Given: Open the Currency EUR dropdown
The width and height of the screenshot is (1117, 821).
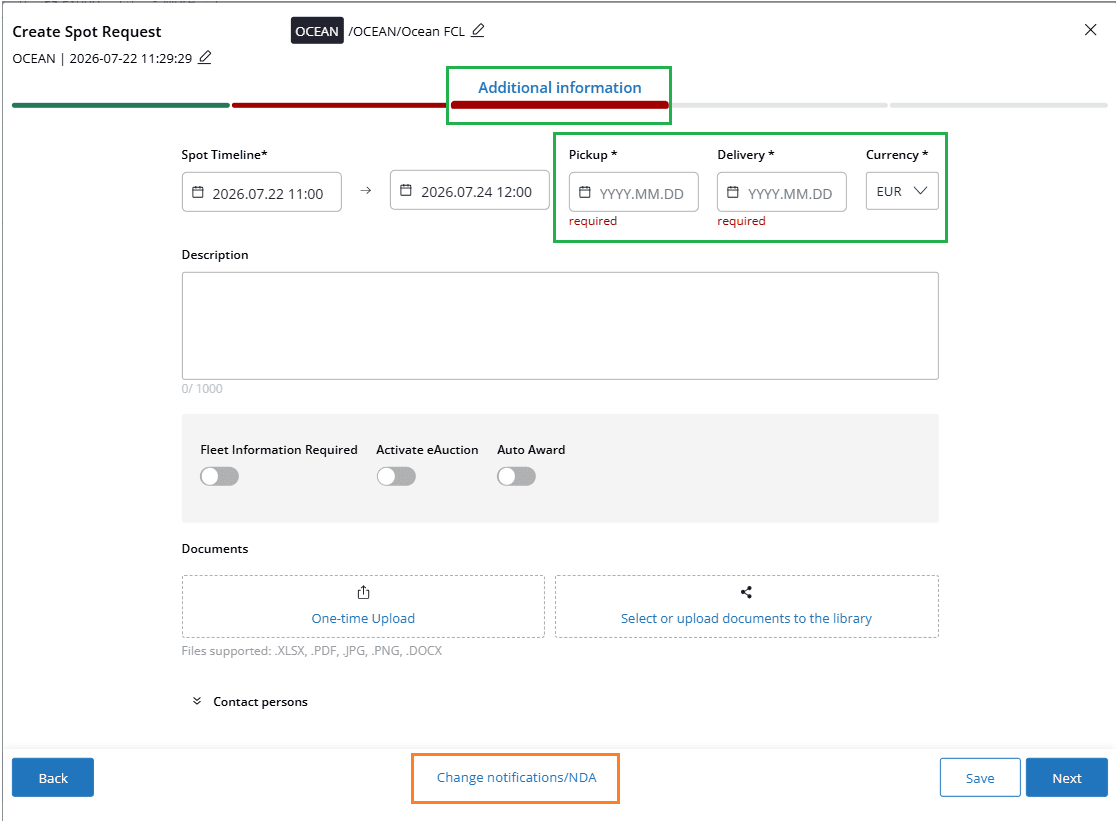Looking at the screenshot, I should (x=902, y=191).
